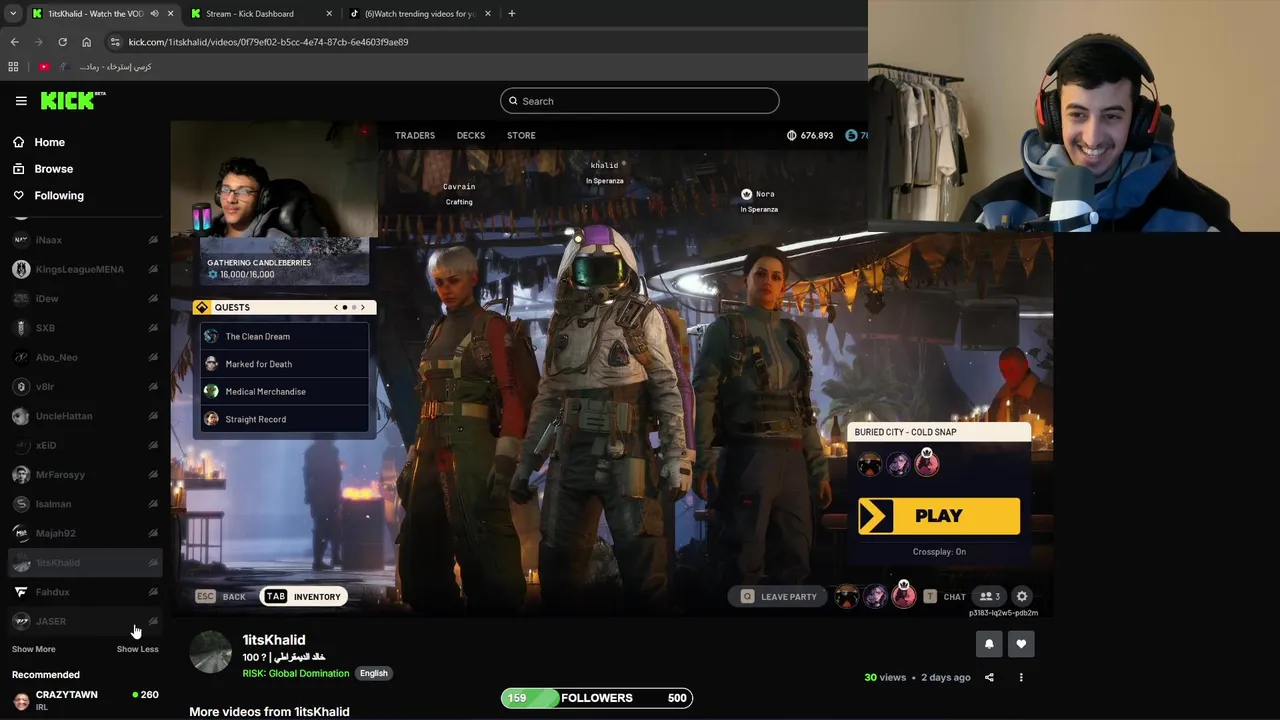Screen dimensions: 1280x720
Task: Click the offline icon beside iNaax
Action: (153, 240)
